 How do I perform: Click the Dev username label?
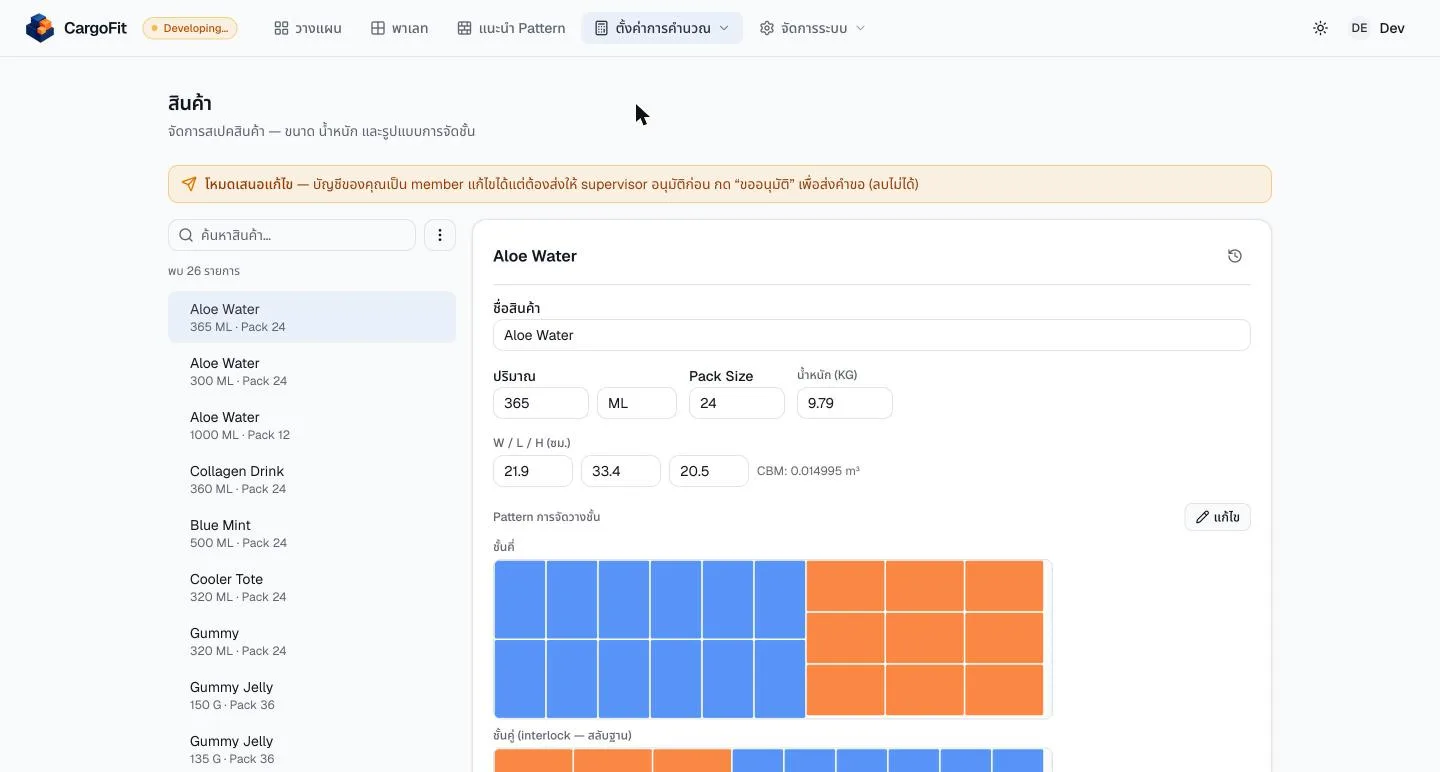pos(1392,28)
